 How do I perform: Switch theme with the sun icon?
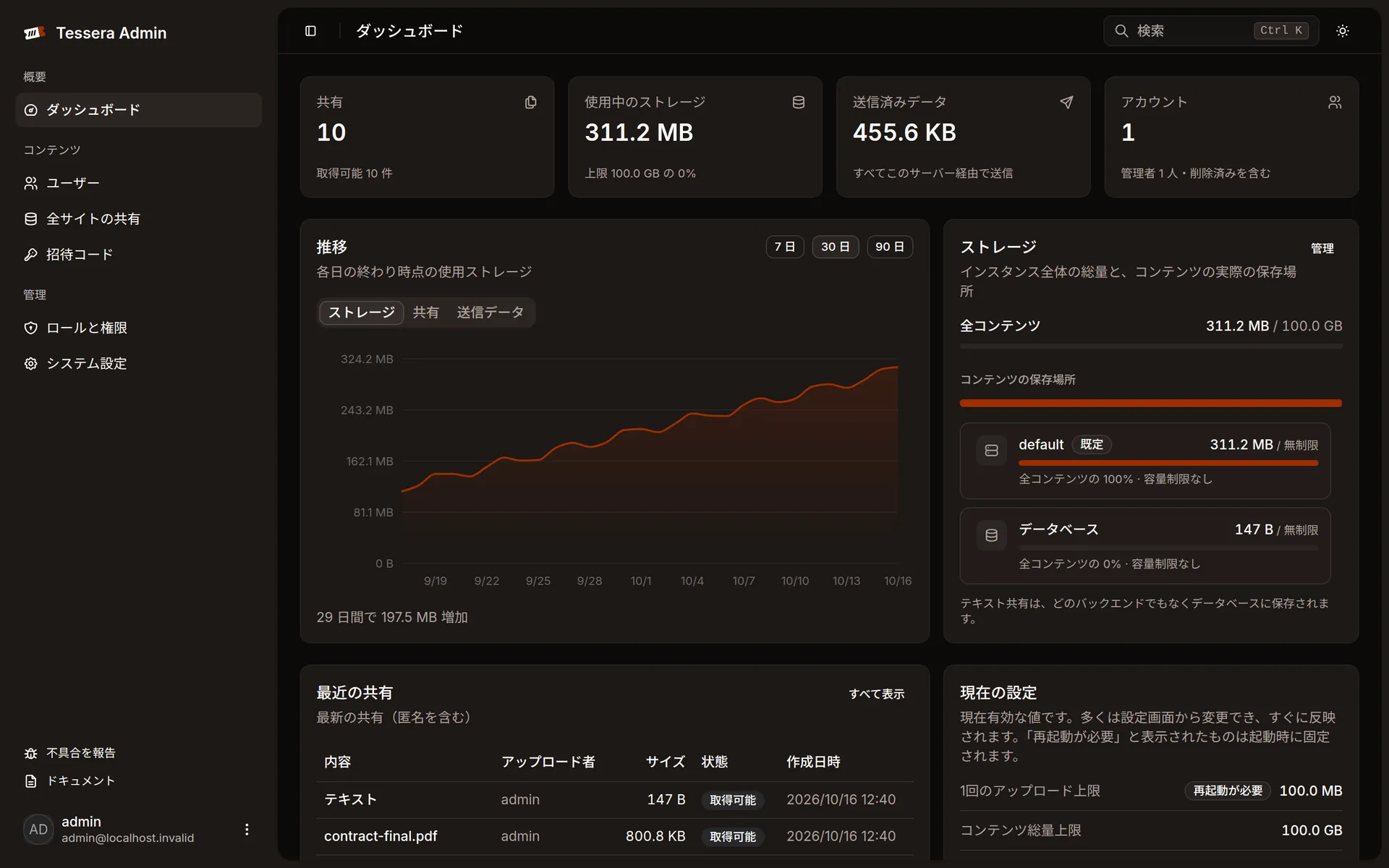1342,31
